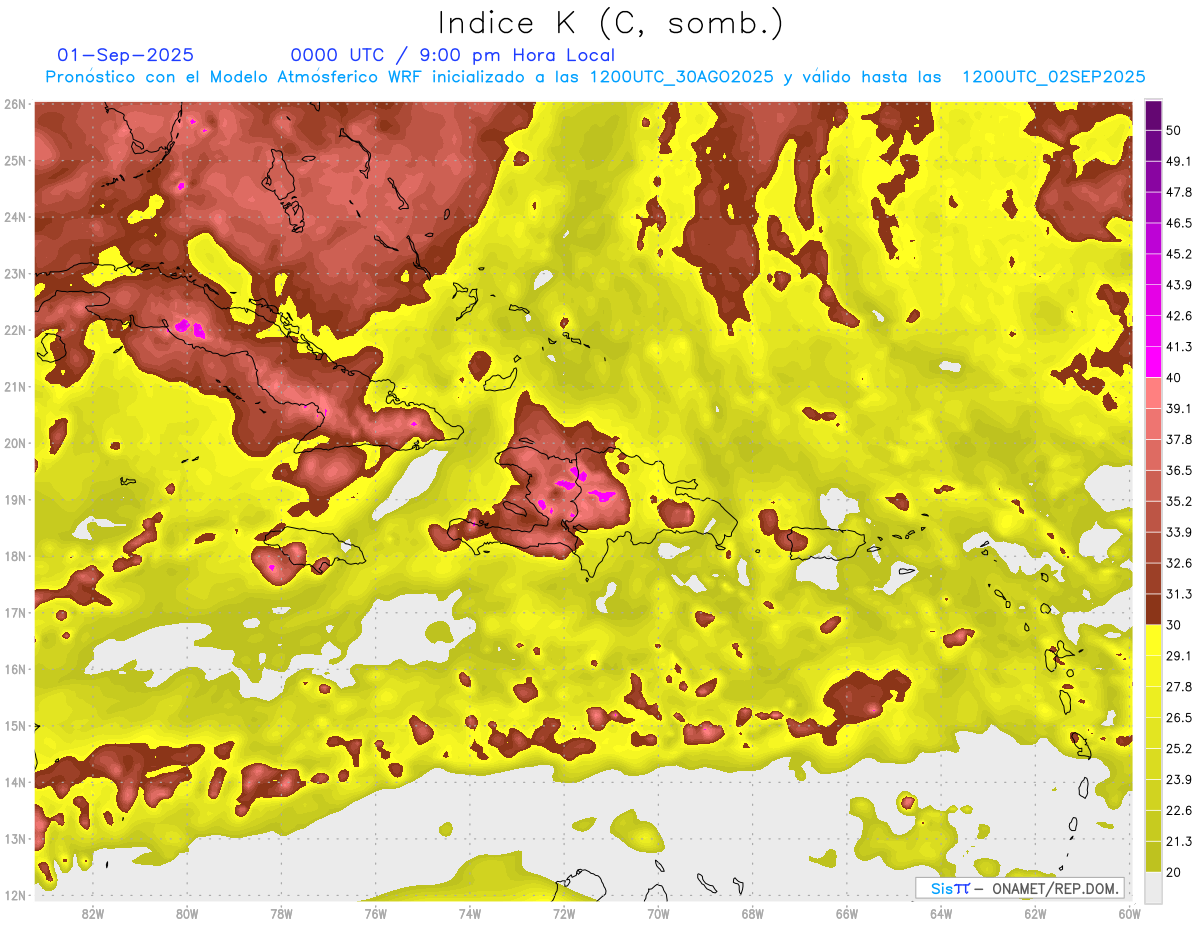Viewport: 1200px width, 927px height.
Task: Click the legend value "31.3"
Action: (1178, 594)
